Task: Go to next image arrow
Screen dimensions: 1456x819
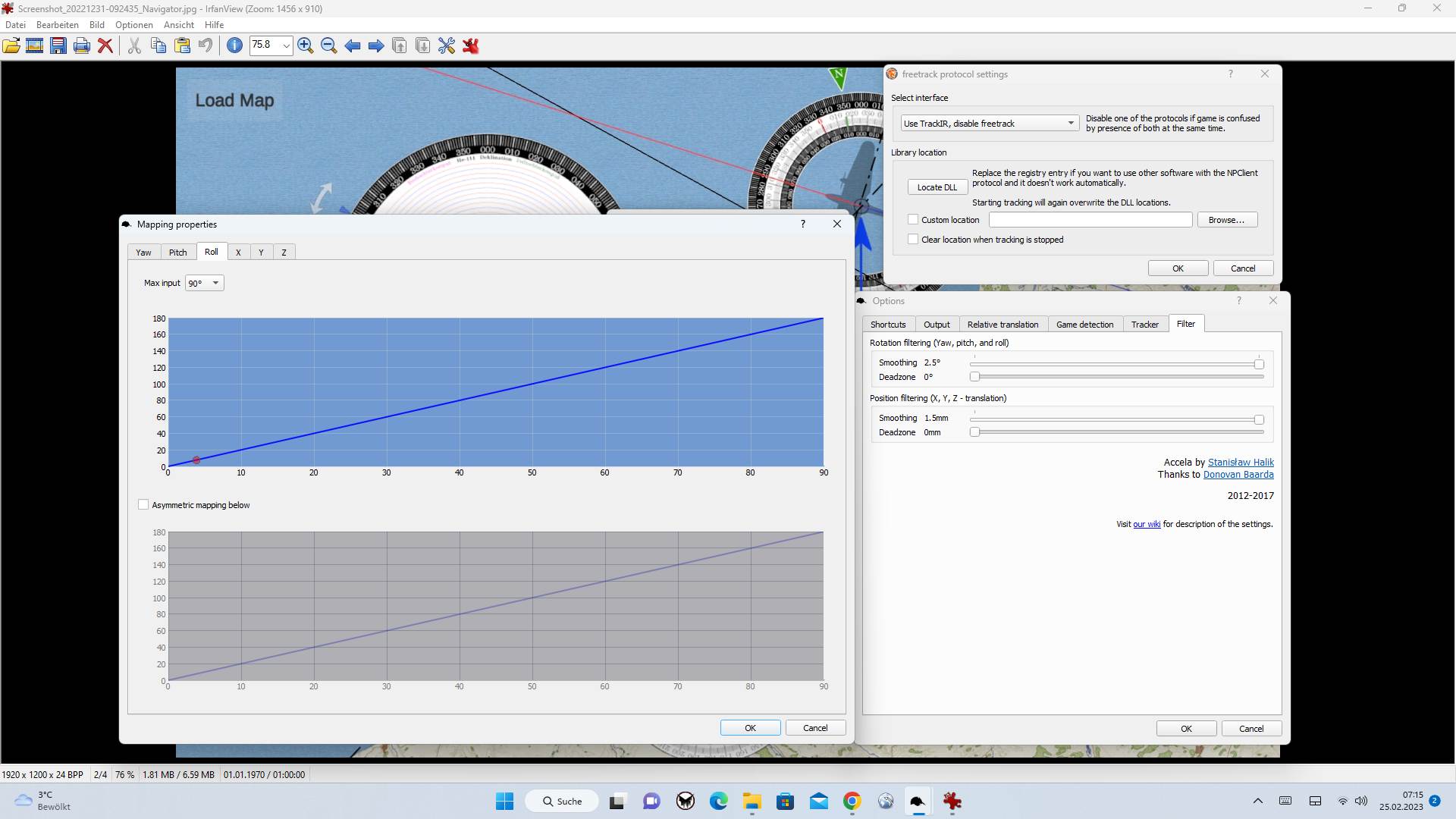Action: pos(376,45)
